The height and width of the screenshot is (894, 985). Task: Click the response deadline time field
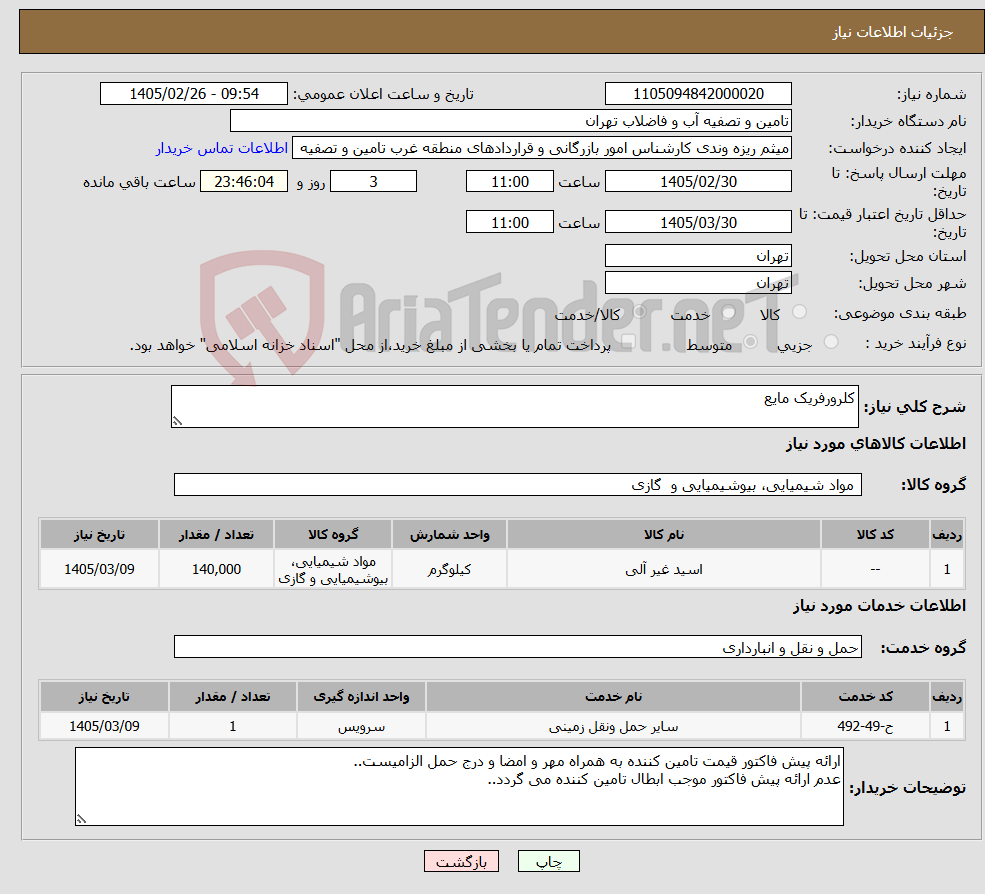click(509, 182)
